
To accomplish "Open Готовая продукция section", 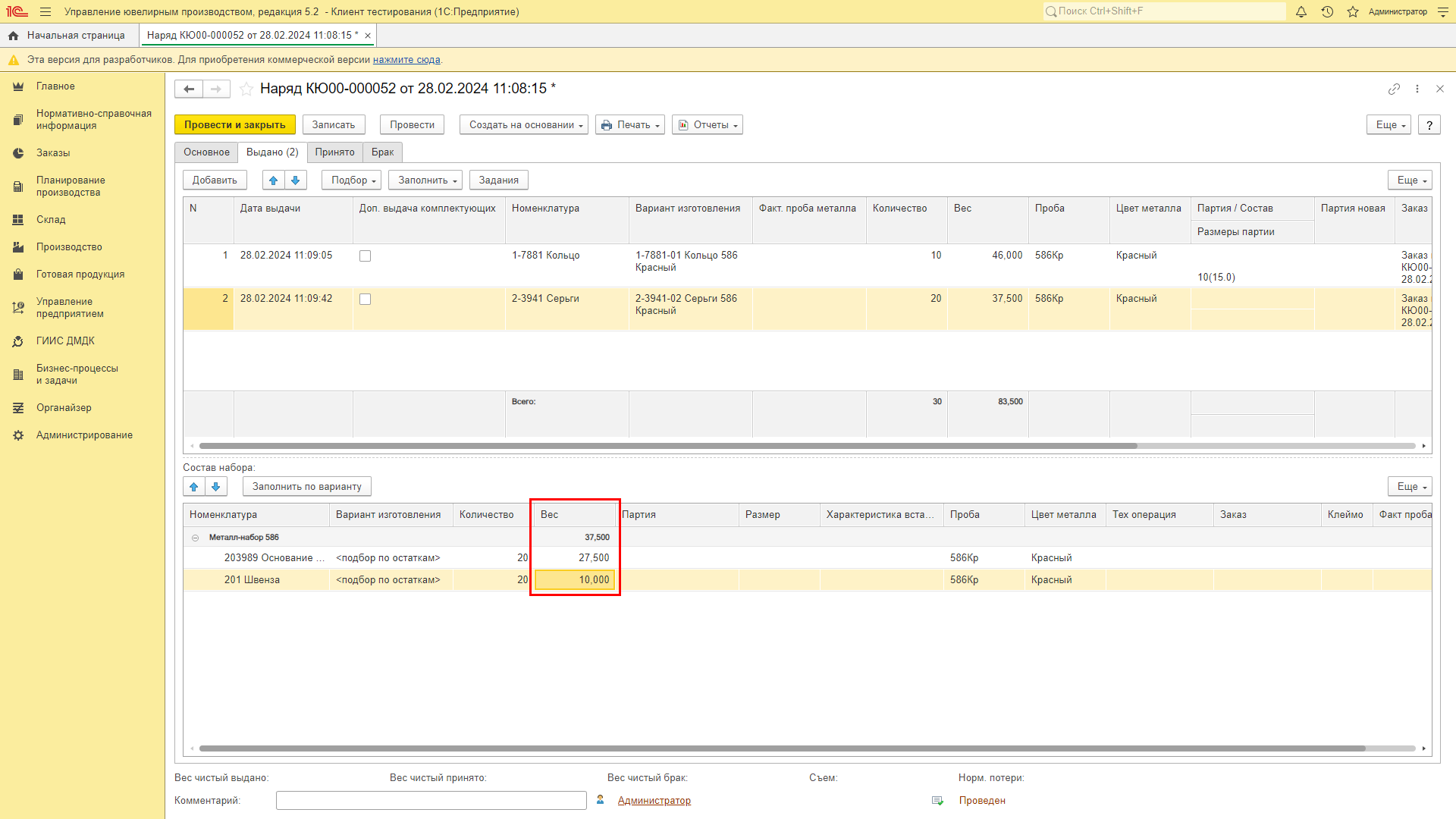I will (x=80, y=275).
